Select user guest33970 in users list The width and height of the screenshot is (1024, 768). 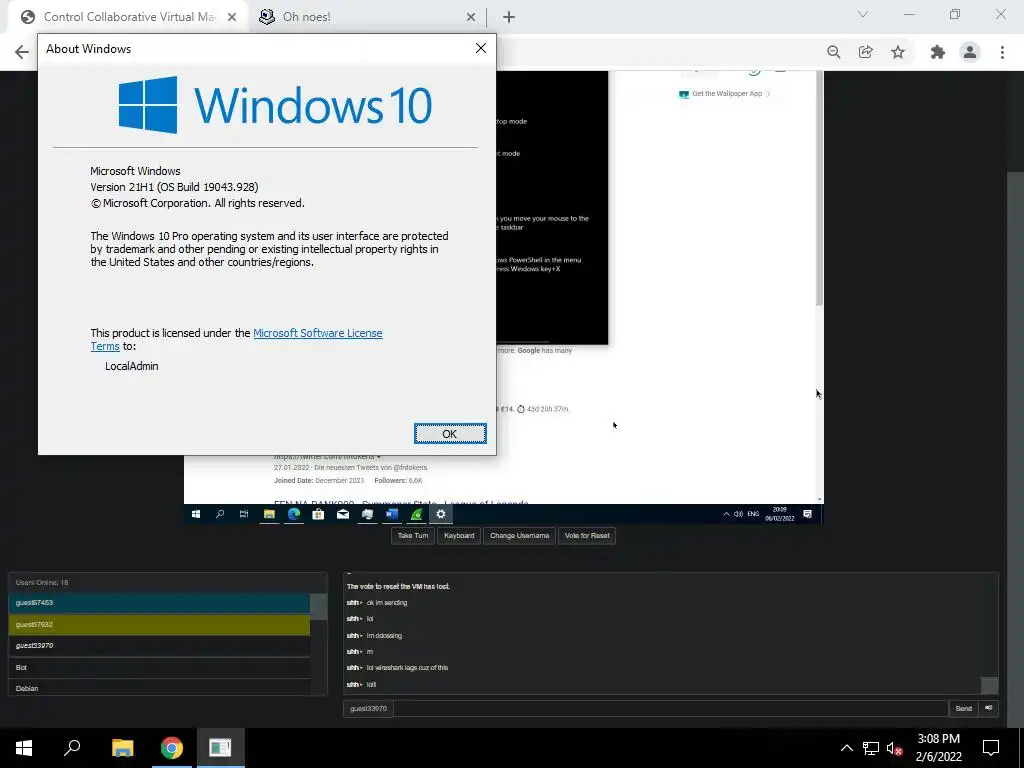(x=159, y=646)
